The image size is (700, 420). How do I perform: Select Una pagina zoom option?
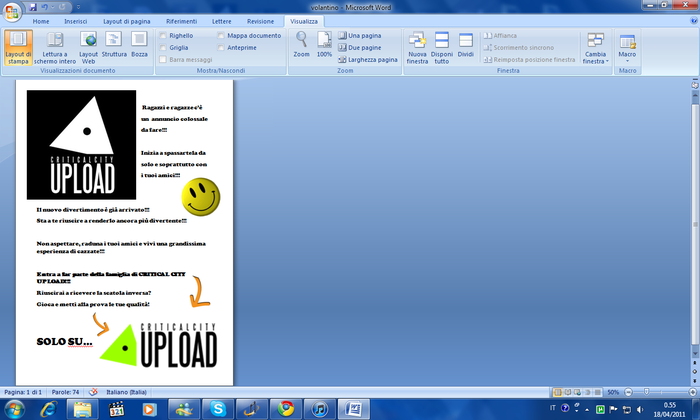[360, 35]
